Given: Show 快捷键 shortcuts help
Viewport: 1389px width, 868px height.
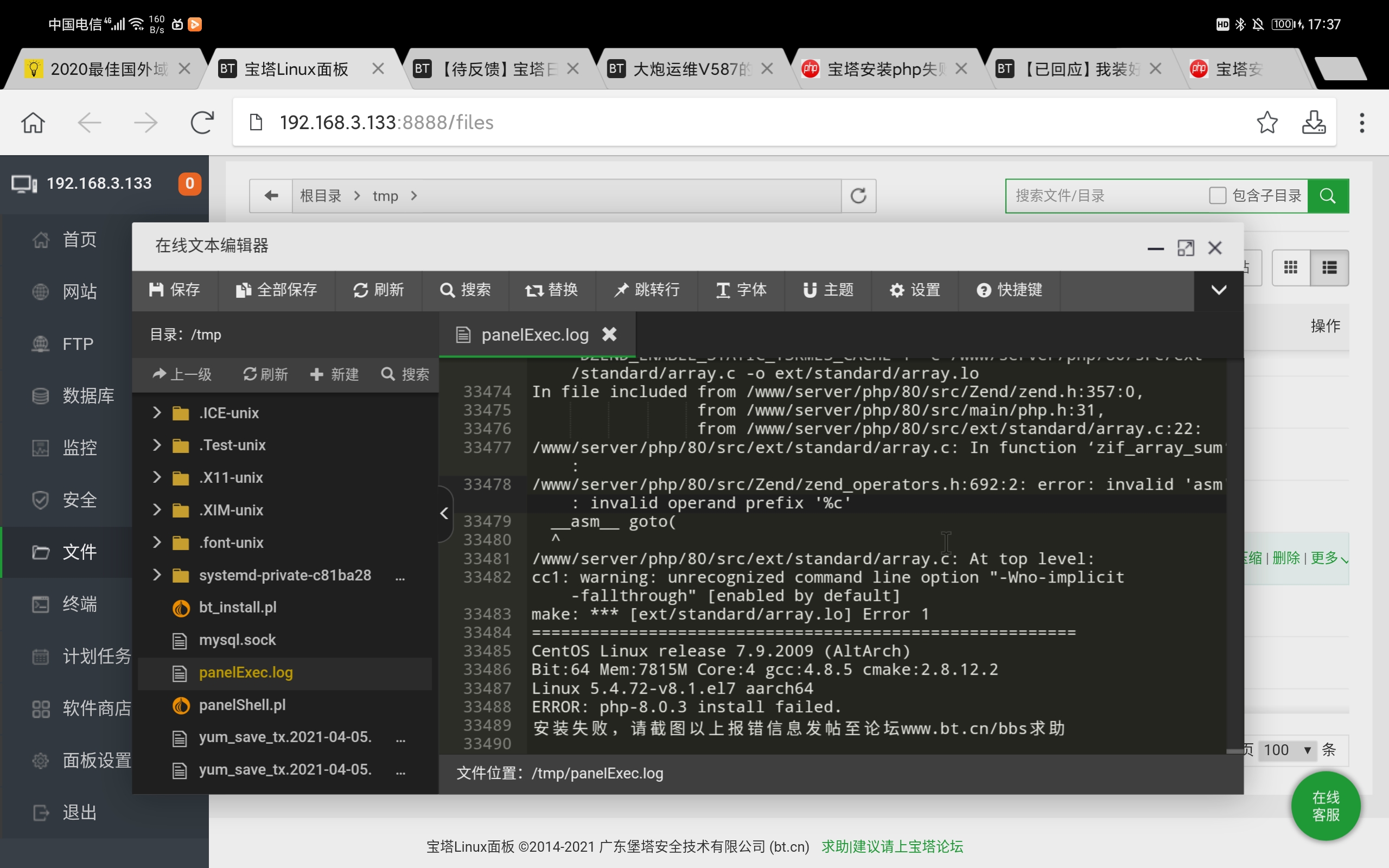Looking at the screenshot, I should (x=1010, y=290).
